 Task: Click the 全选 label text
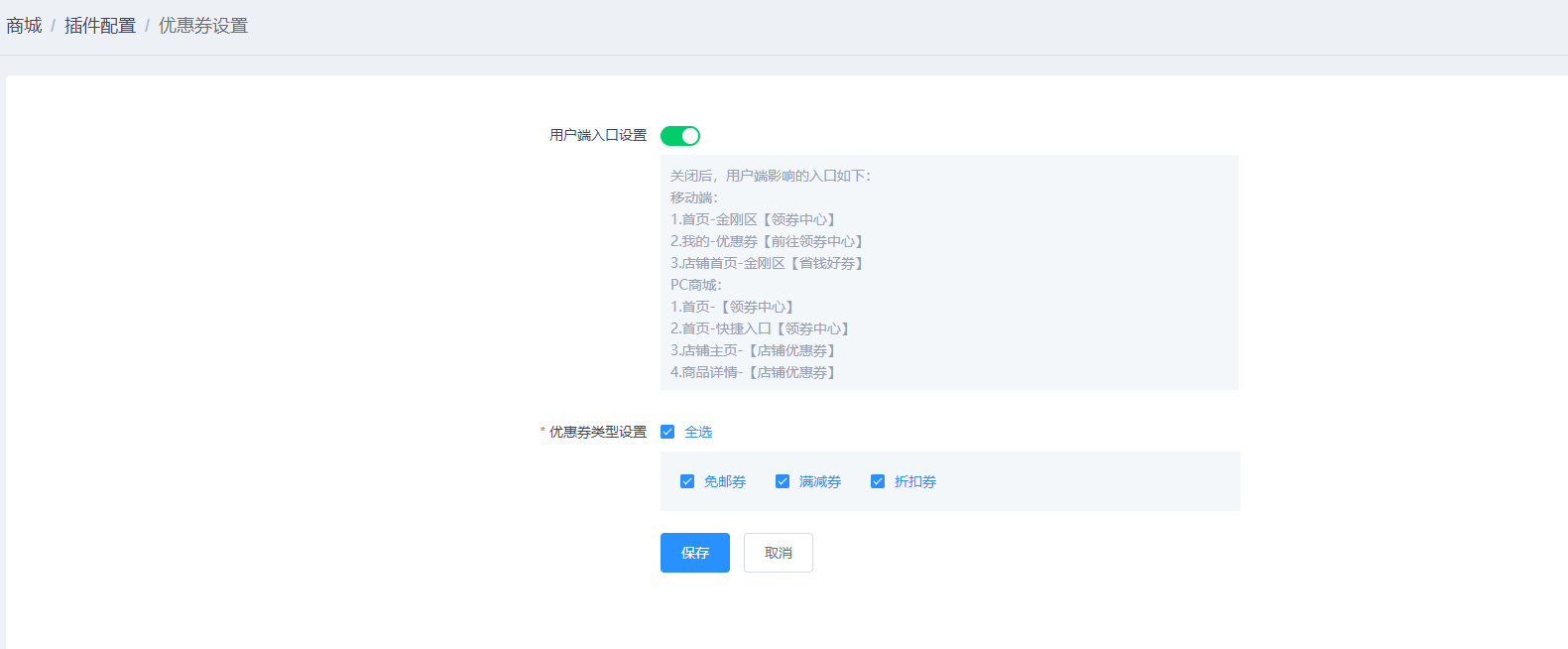(x=698, y=432)
